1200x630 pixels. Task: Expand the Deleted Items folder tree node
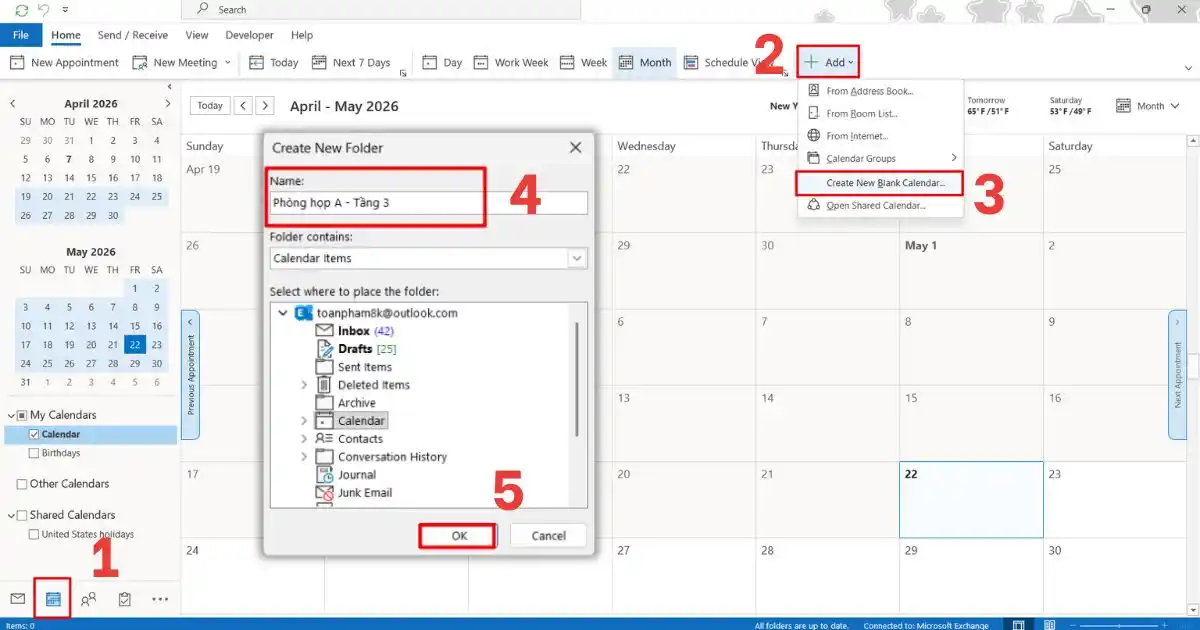pos(304,385)
